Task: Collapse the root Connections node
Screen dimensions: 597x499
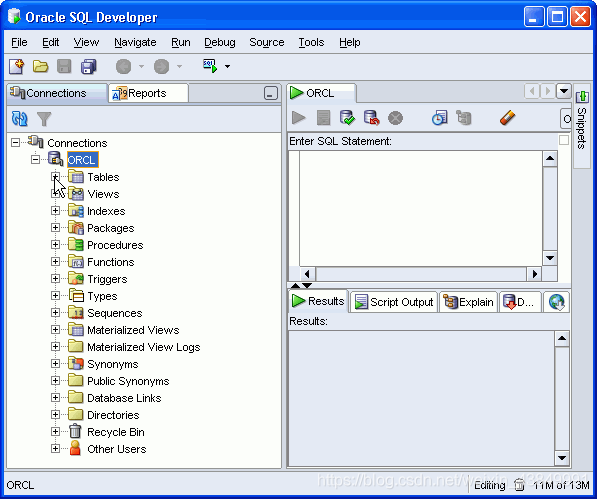Action: (15, 143)
